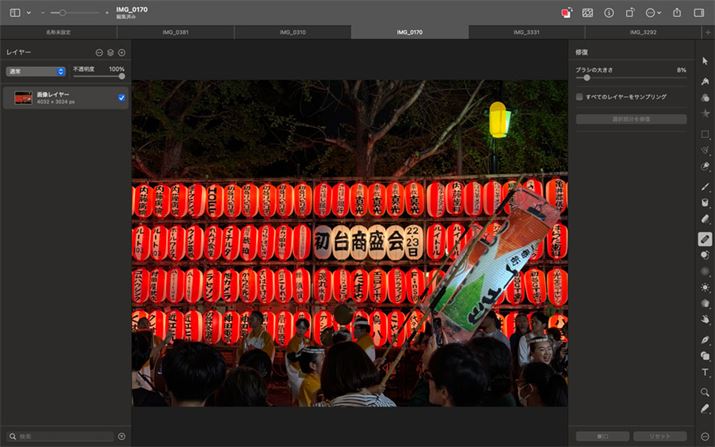715x447 pixels.
Task: Expand the chevron next to sidebar button
Action: (28, 12)
